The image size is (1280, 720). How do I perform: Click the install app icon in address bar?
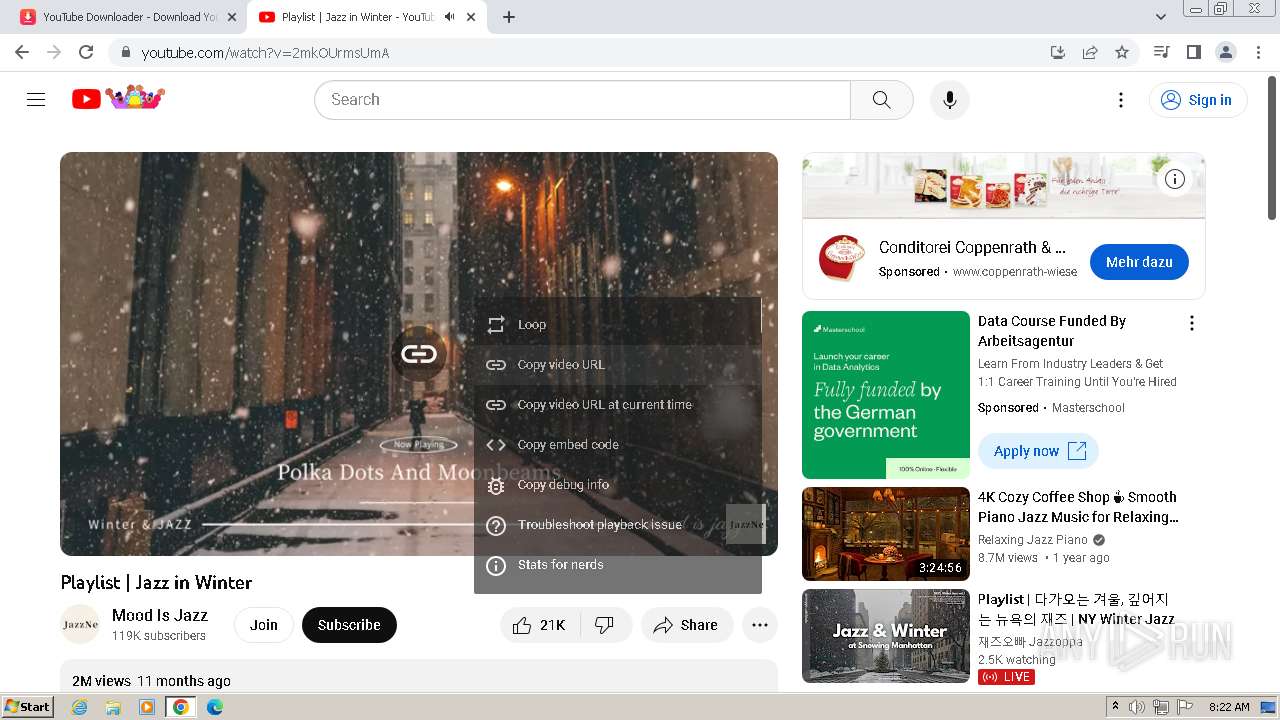tap(1058, 52)
